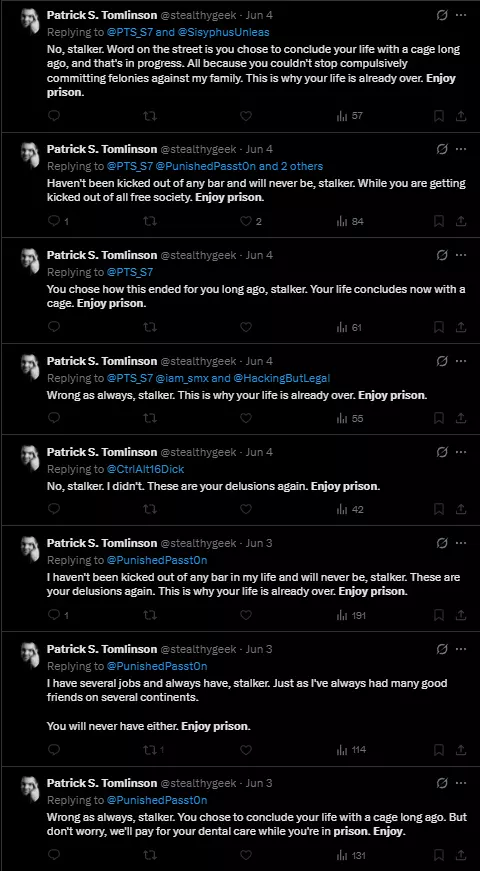
Task: Bookmark the tweet with 61 views
Action: click(x=439, y=327)
